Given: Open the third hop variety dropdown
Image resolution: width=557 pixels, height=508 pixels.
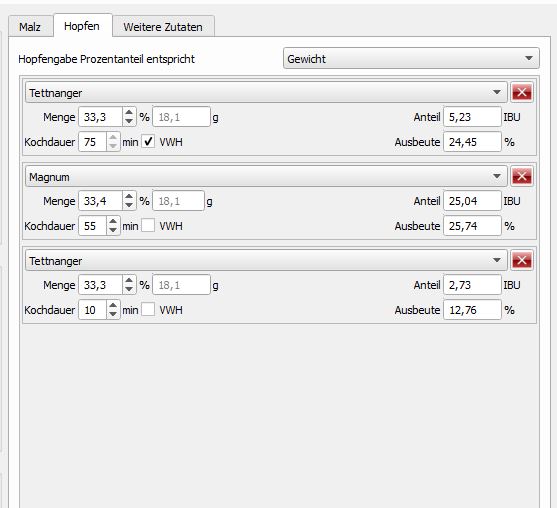Looking at the screenshot, I should point(266,261).
